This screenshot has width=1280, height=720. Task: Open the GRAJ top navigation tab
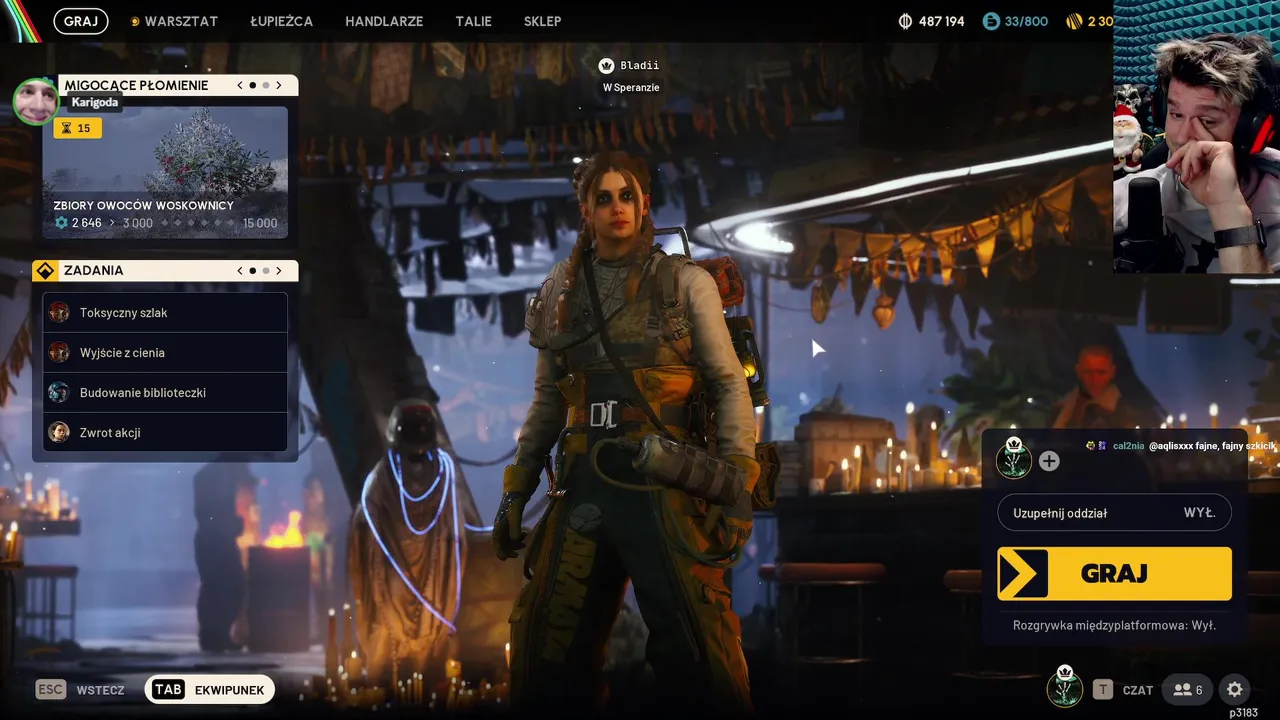[81, 21]
